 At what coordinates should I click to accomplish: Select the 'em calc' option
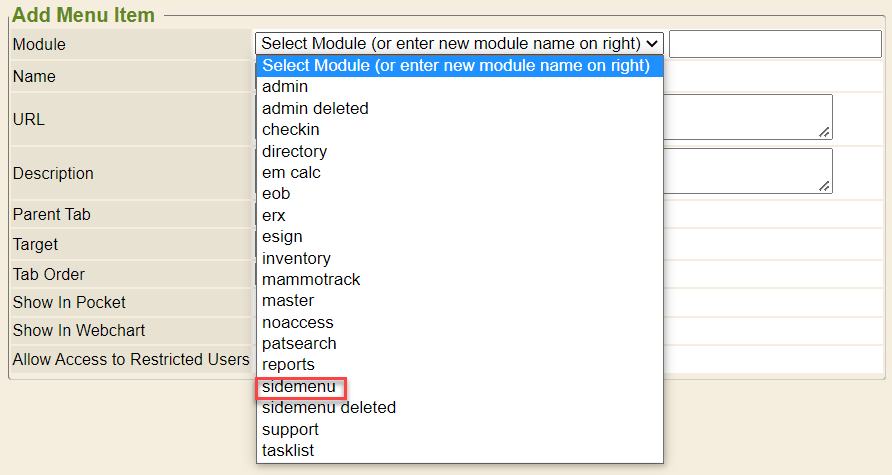[x=291, y=173]
